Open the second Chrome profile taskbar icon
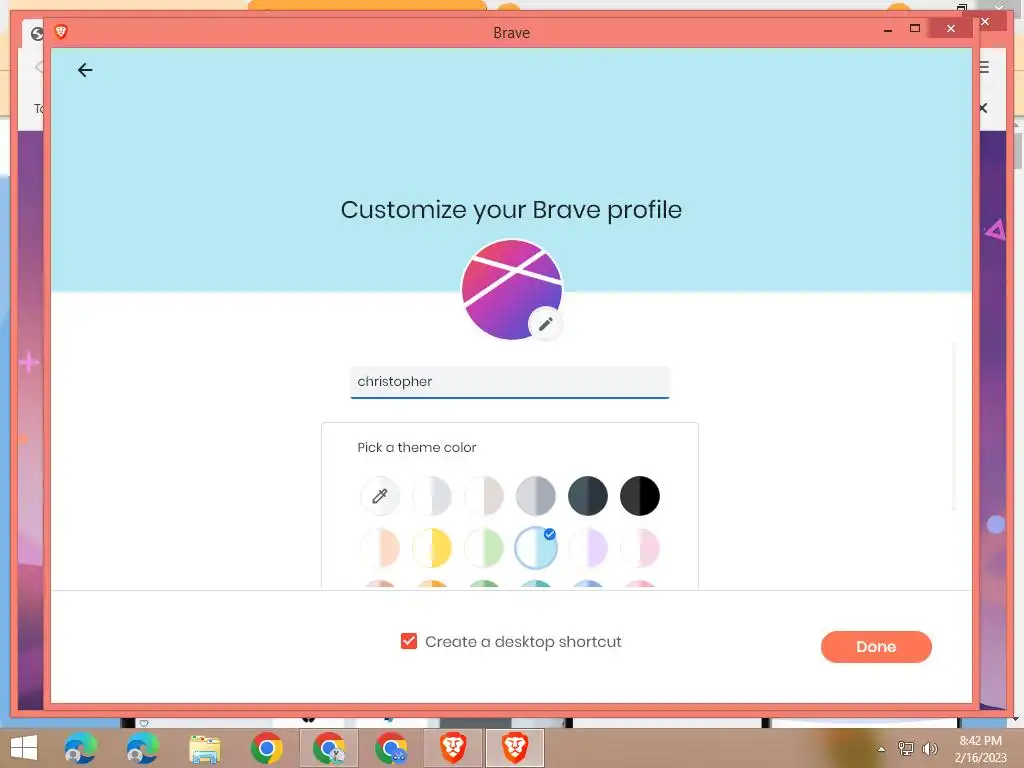Screen dimensions: 1024x768 tap(328, 748)
